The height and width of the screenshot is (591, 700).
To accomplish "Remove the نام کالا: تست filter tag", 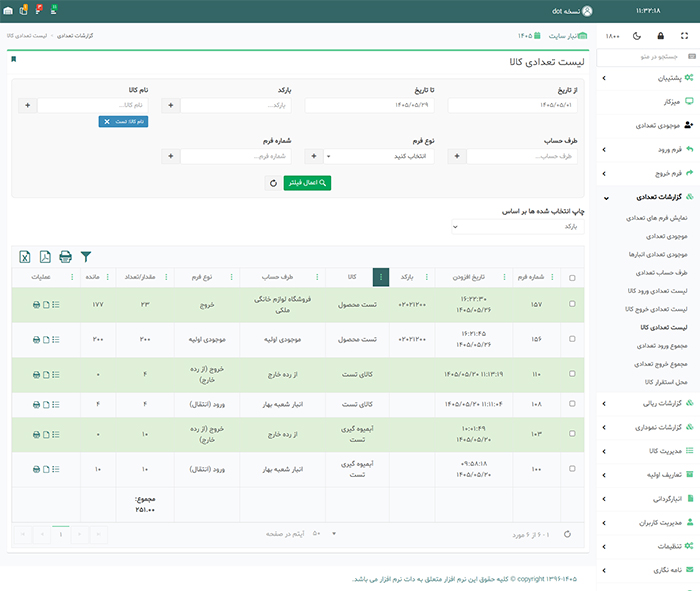I will click(x=107, y=121).
